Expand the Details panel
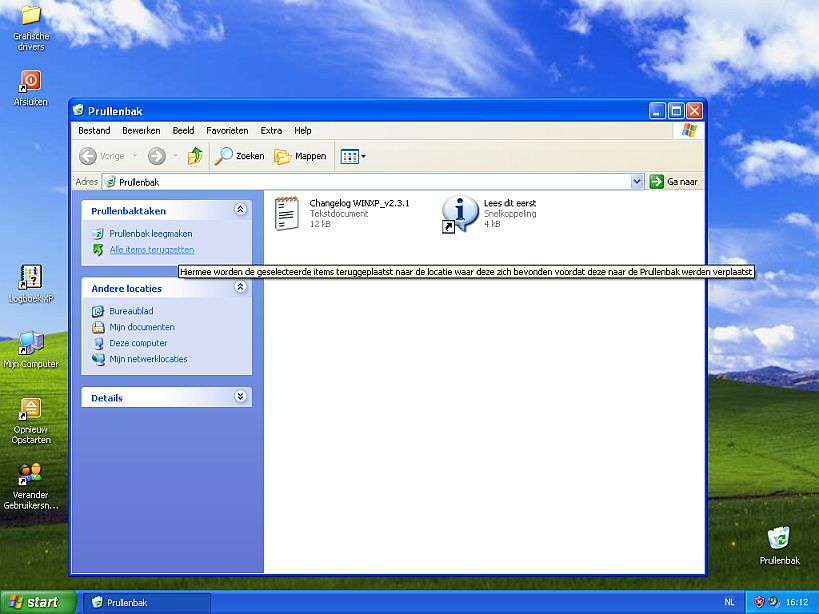Viewport: 819px width, 614px height. pyautogui.click(x=240, y=397)
